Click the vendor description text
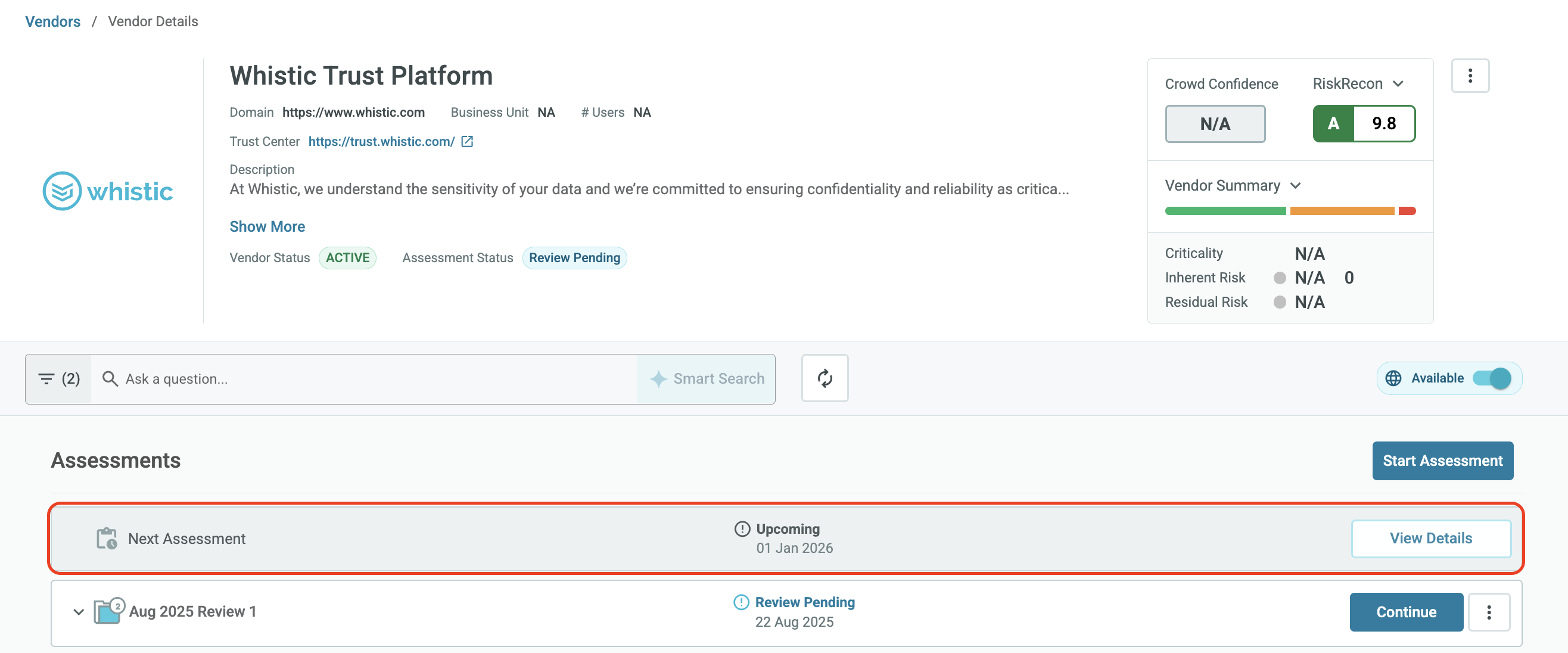 (649, 189)
